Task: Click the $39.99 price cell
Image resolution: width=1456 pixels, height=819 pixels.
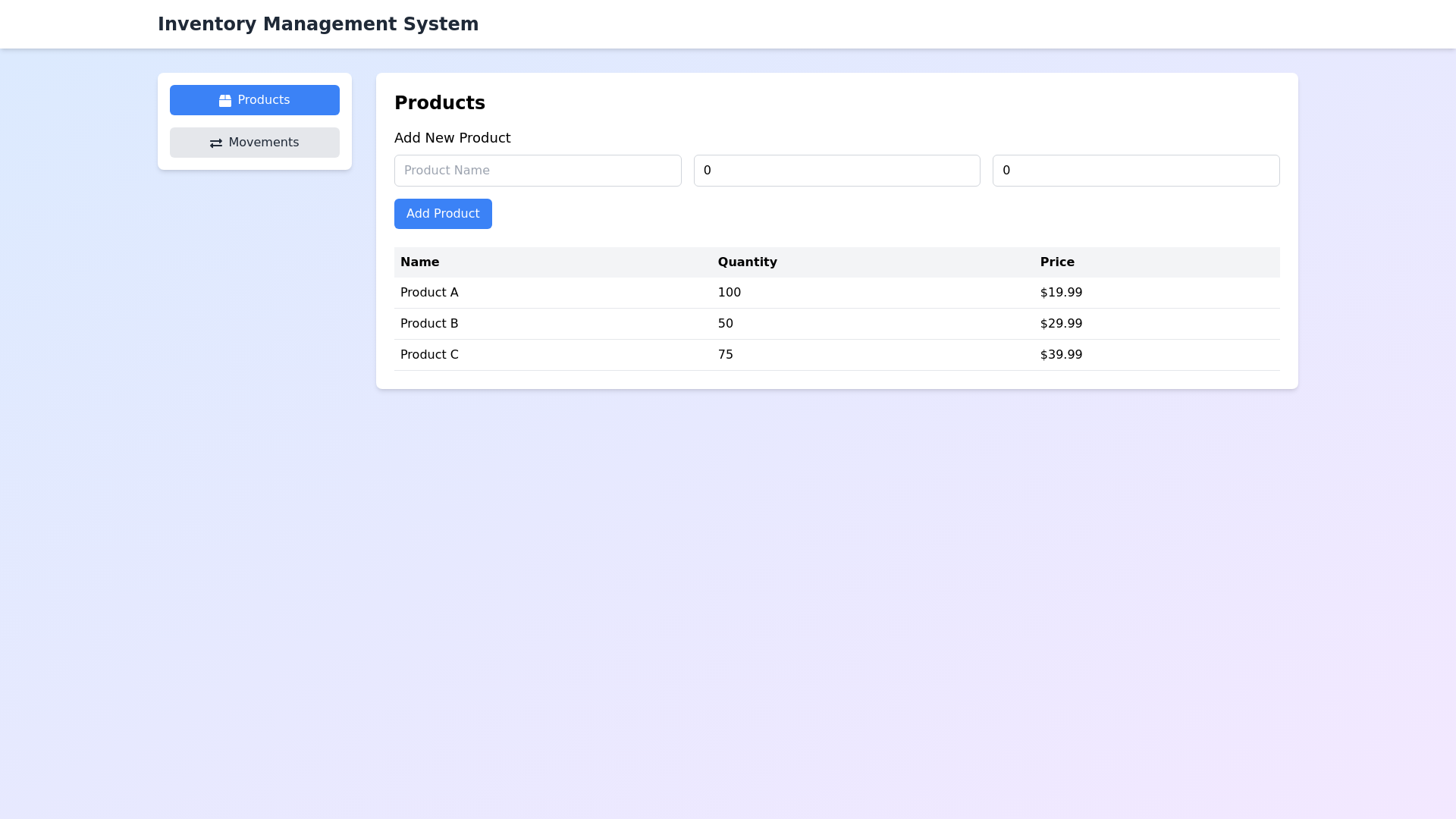Action: (x=1061, y=355)
